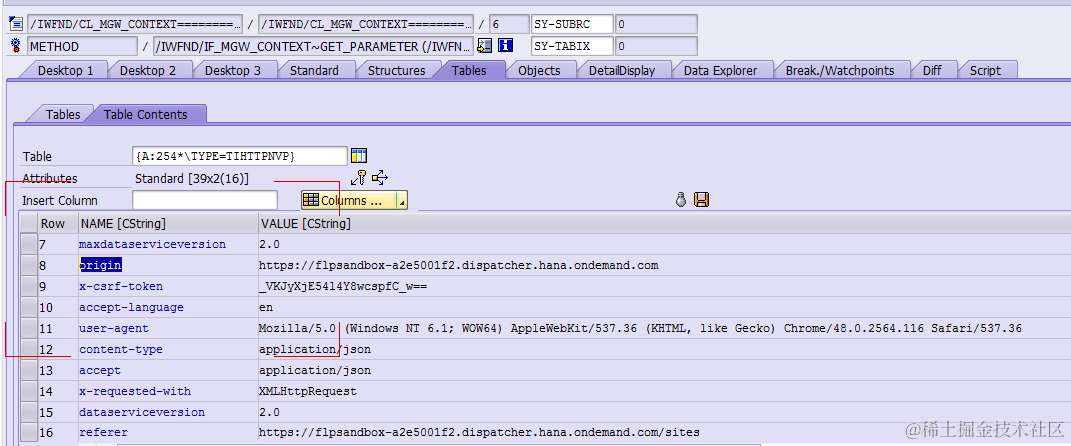Click the SY-SUBRC variable field
1071x446 pixels.
(x=572, y=25)
